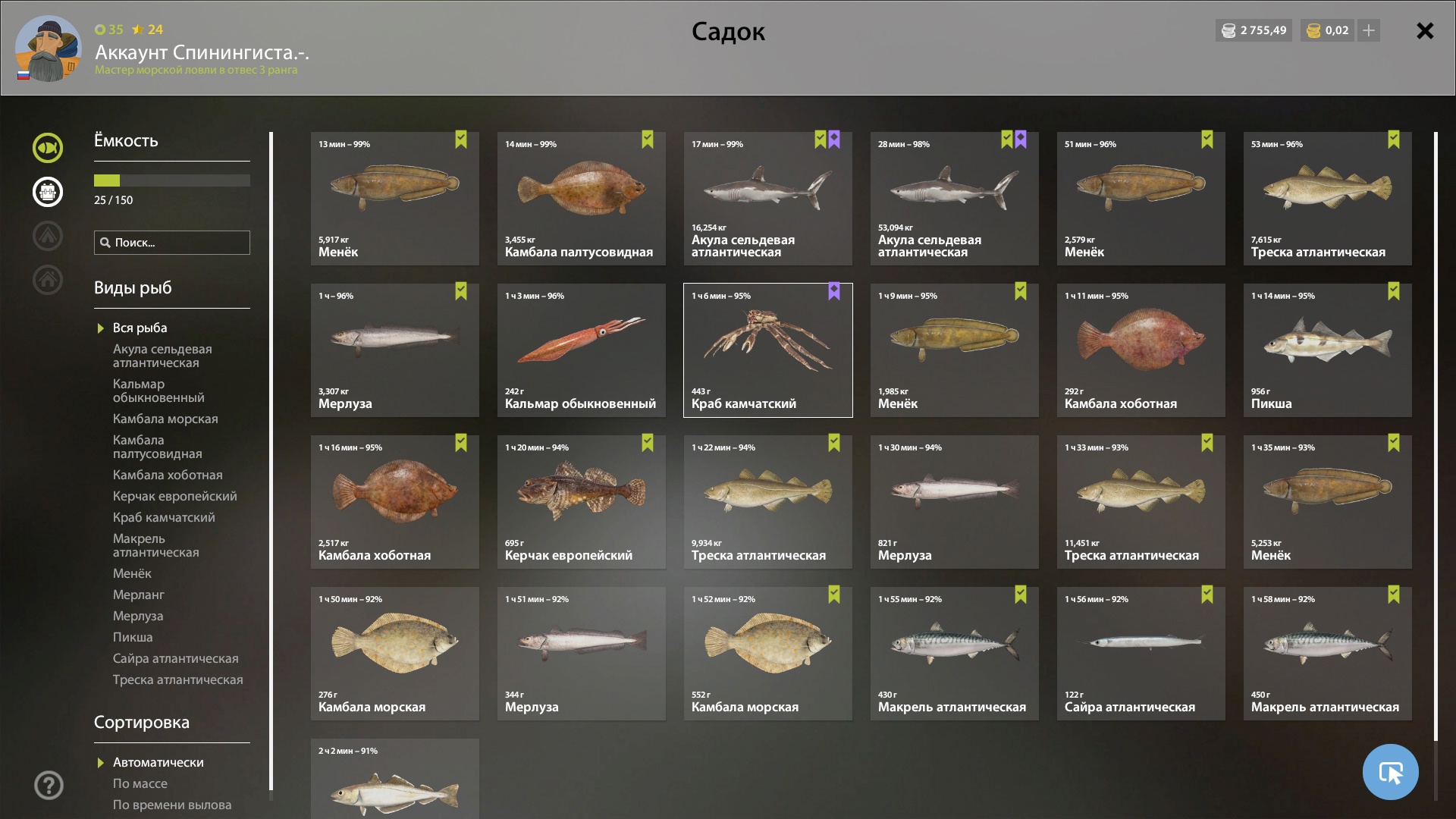1456x819 pixels.
Task: Select Автоматически sorting option
Action: pos(158,762)
